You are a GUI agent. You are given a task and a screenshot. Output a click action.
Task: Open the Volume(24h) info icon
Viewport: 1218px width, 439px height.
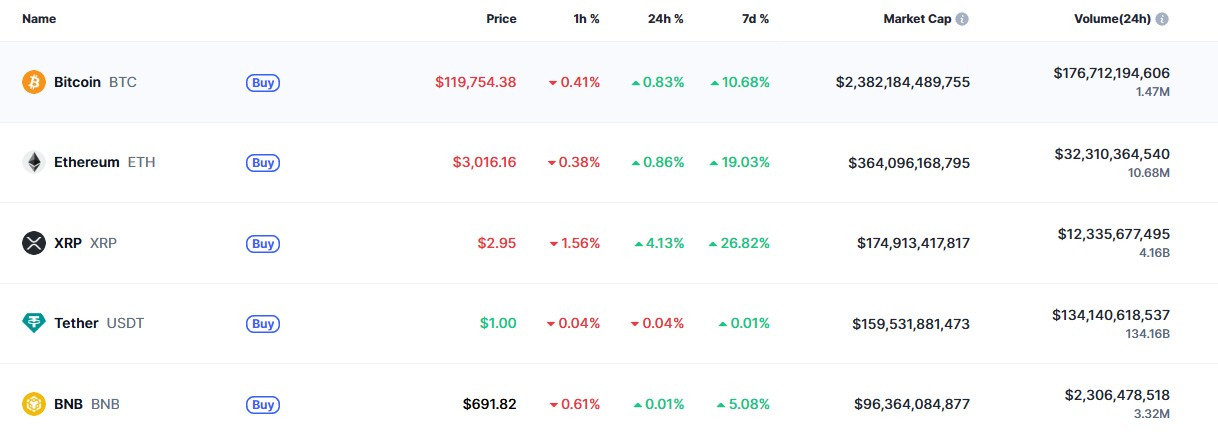pos(1162,19)
